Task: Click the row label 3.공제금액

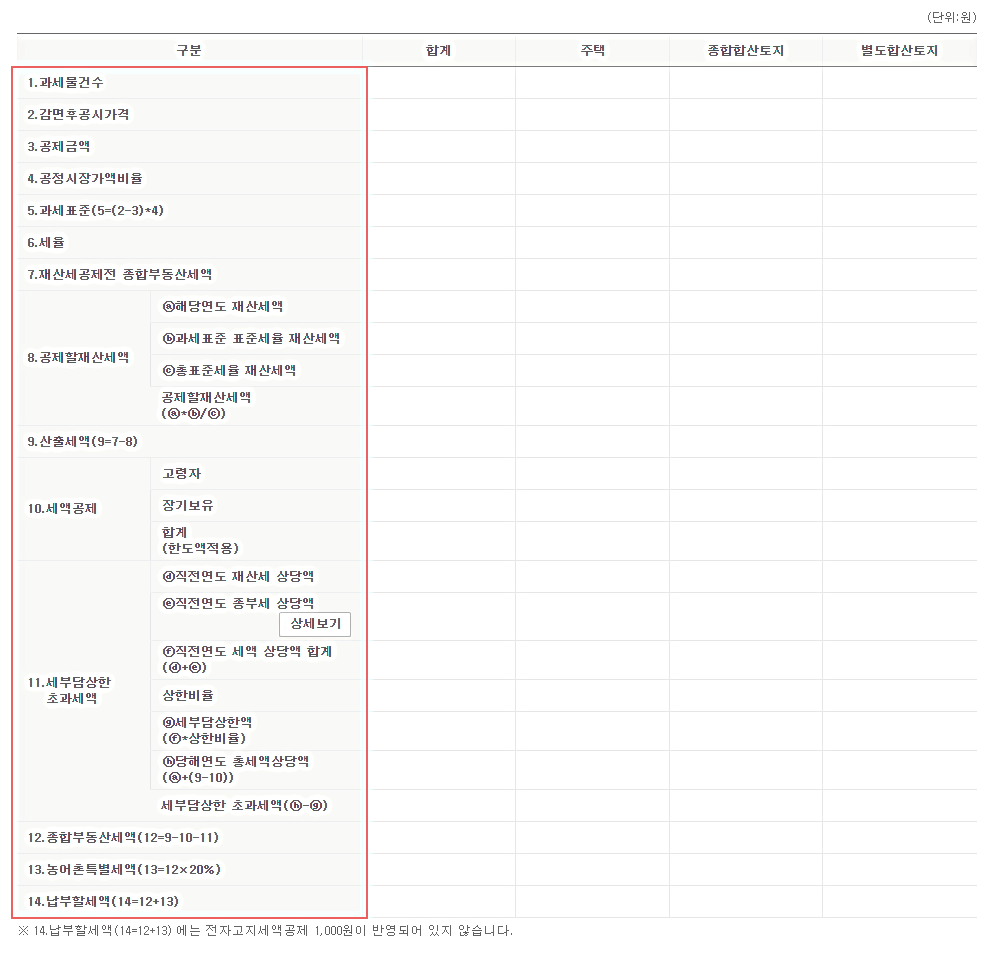Action: tap(58, 147)
